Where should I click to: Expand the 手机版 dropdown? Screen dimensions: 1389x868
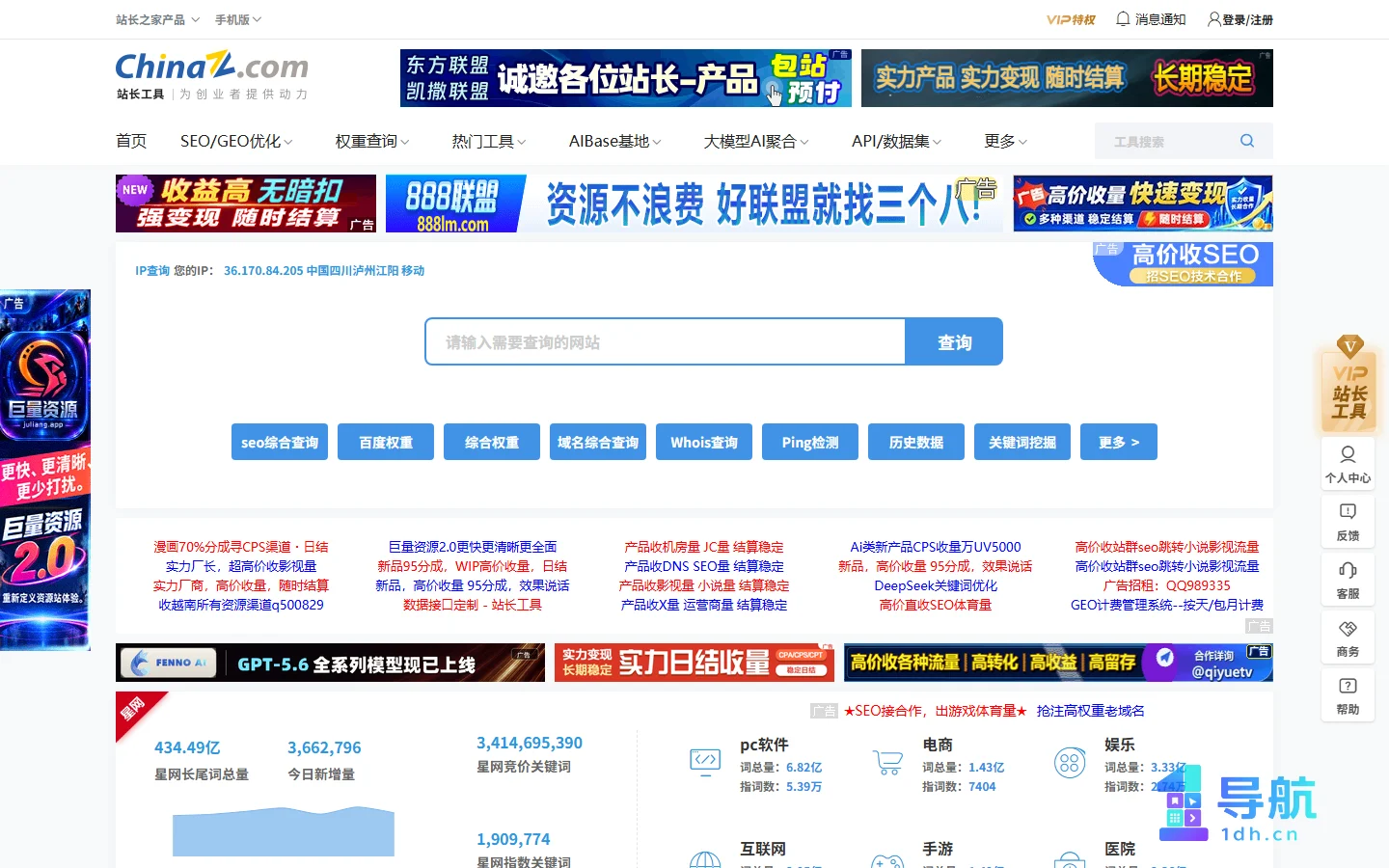coord(237,19)
